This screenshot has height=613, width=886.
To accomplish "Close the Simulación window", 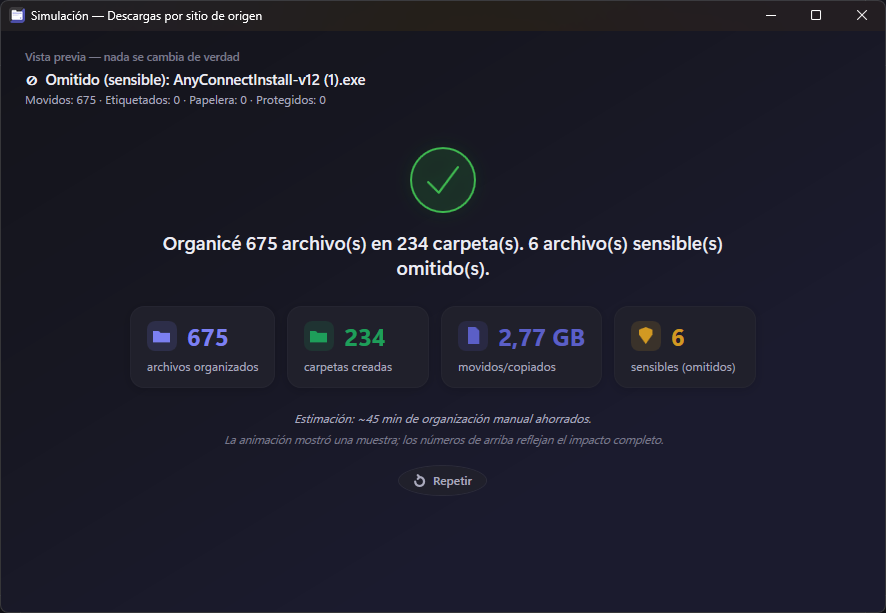I will pos(862,15).
